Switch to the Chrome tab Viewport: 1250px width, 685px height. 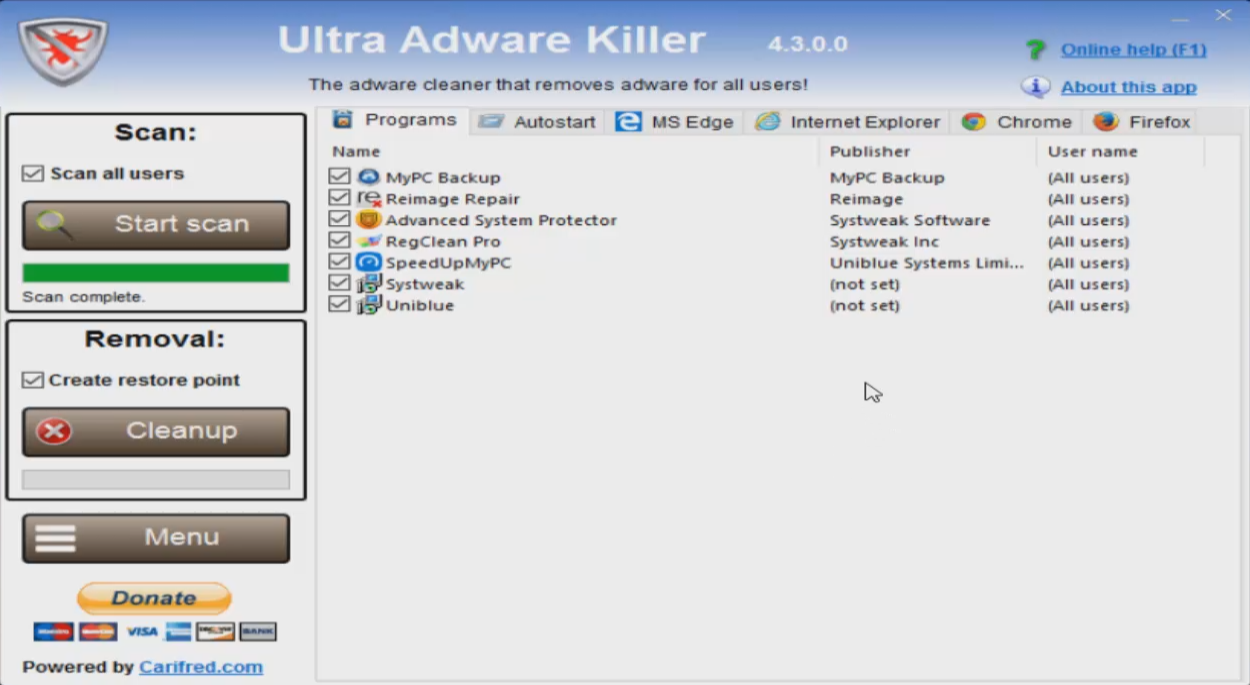click(x=1016, y=122)
